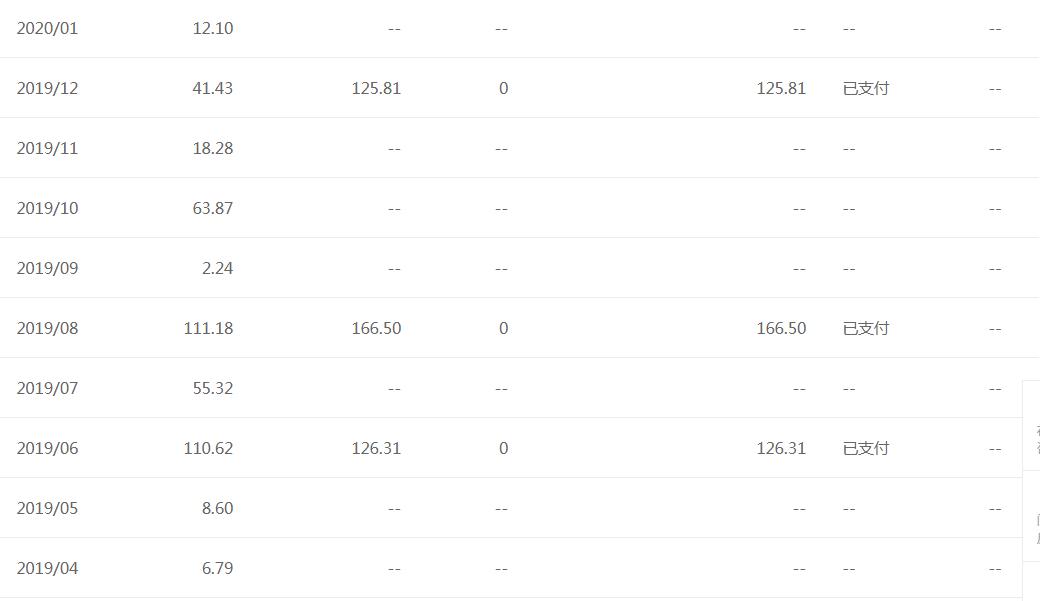Open the middle floating side panel button

(x=1032, y=516)
